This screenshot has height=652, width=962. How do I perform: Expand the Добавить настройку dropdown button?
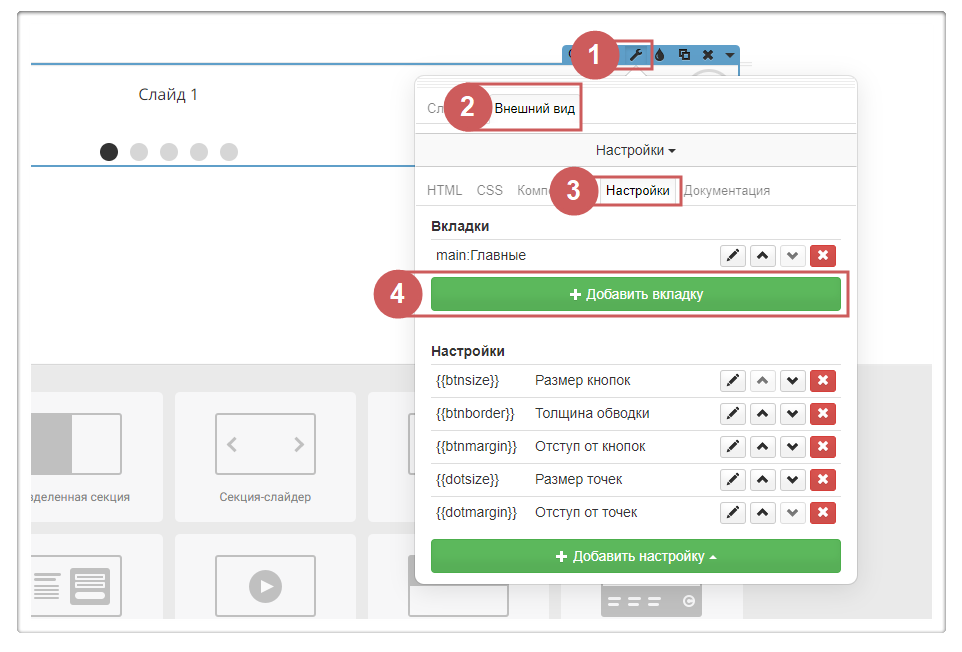pyautogui.click(x=636, y=556)
